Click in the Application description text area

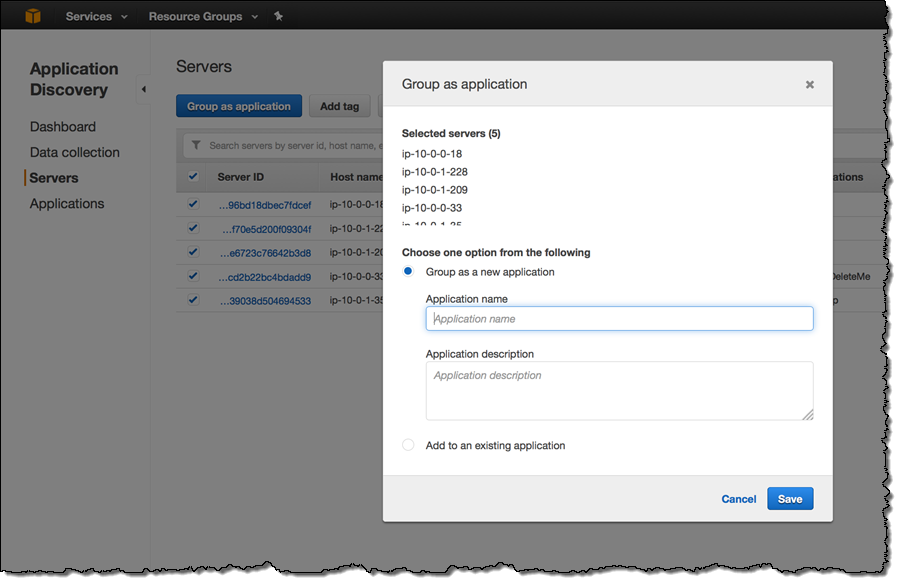pyautogui.click(x=619, y=391)
